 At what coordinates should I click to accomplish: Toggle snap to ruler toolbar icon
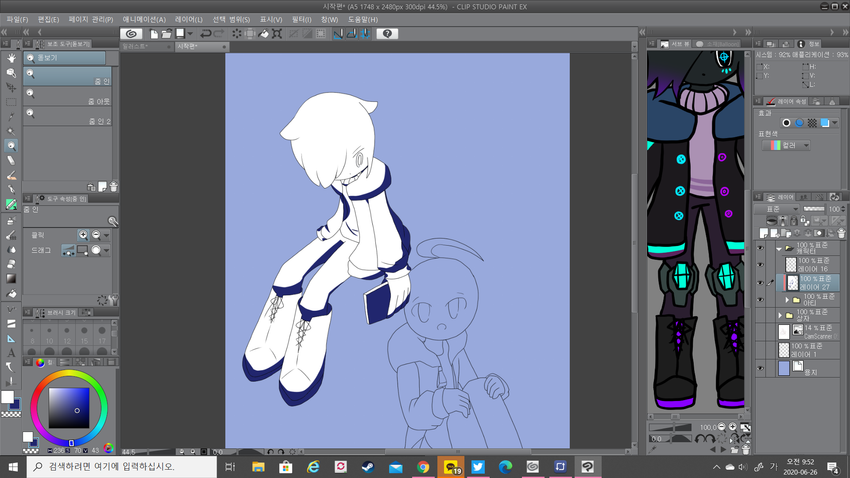(338, 34)
